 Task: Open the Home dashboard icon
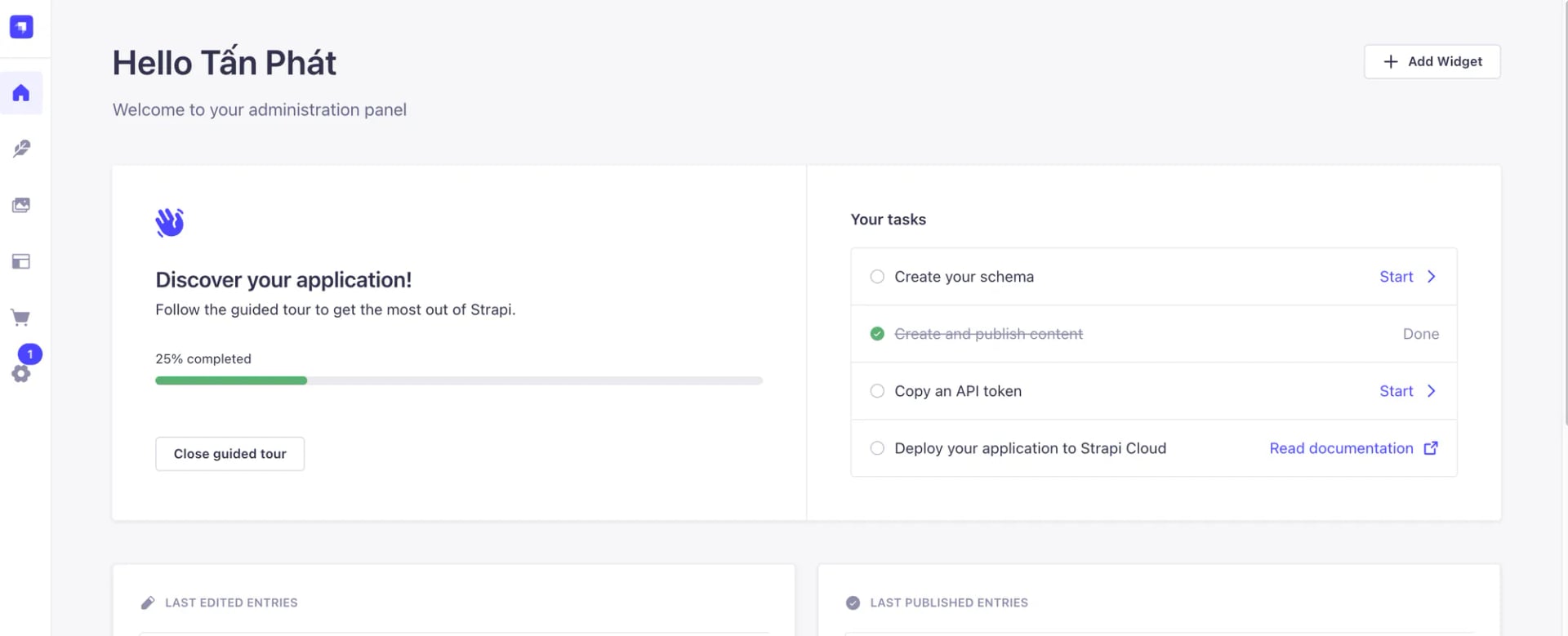[x=21, y=93]
